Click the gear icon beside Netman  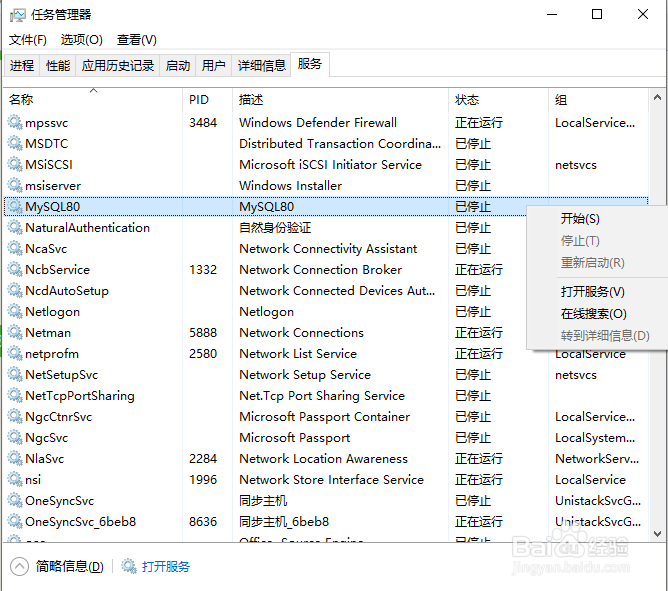pos(15,332)
